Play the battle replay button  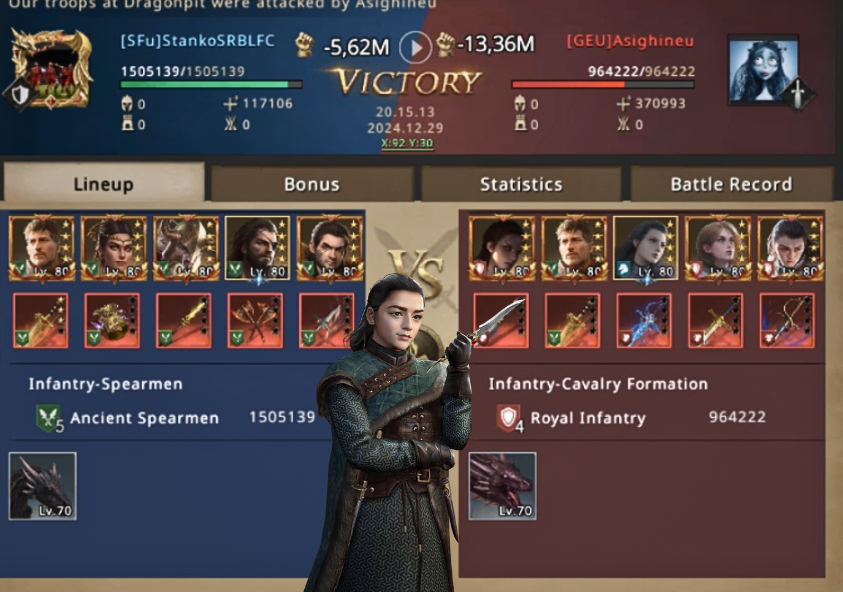click(x=415, y=47)
